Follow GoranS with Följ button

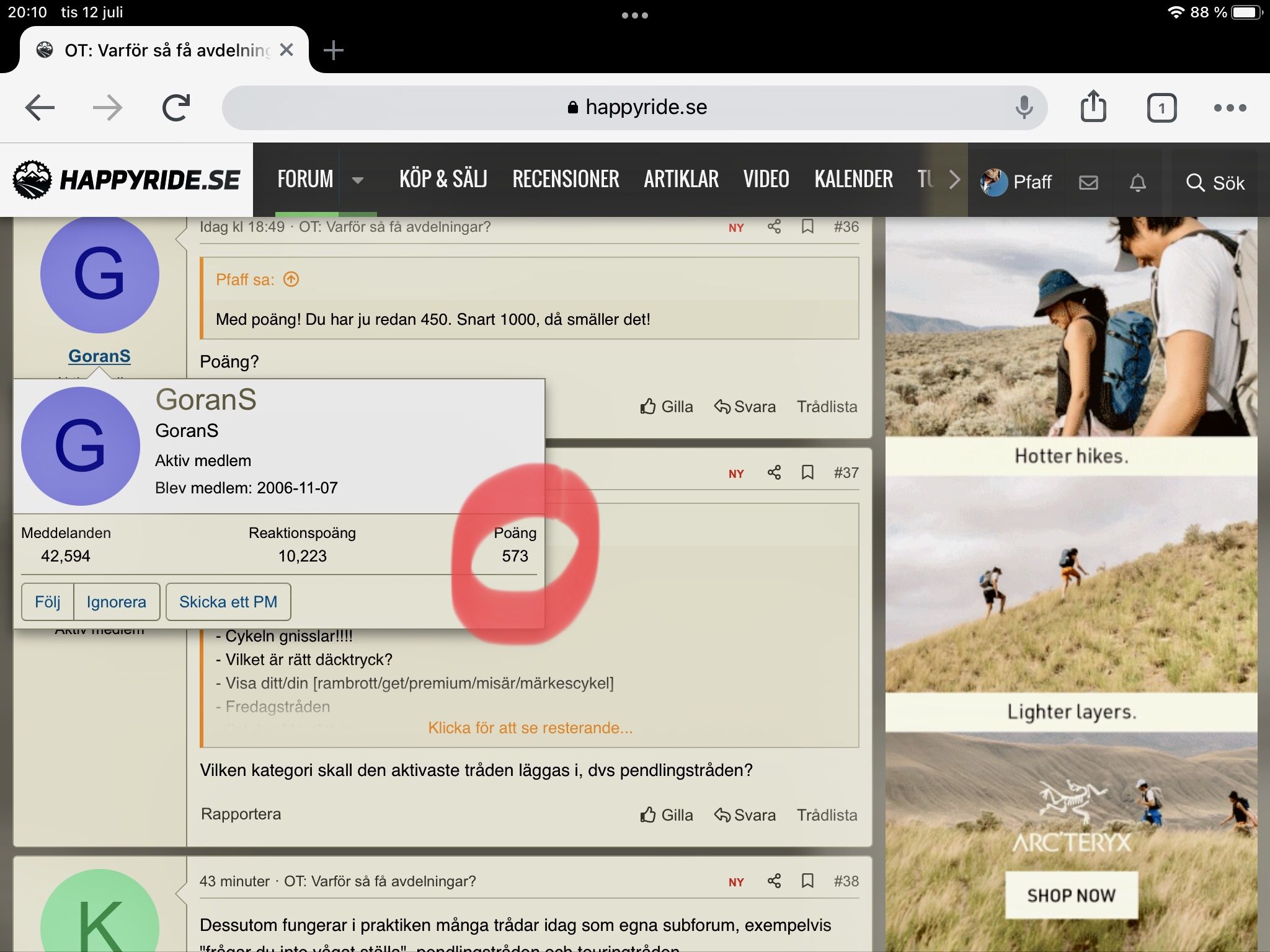[x=47, y=602]
